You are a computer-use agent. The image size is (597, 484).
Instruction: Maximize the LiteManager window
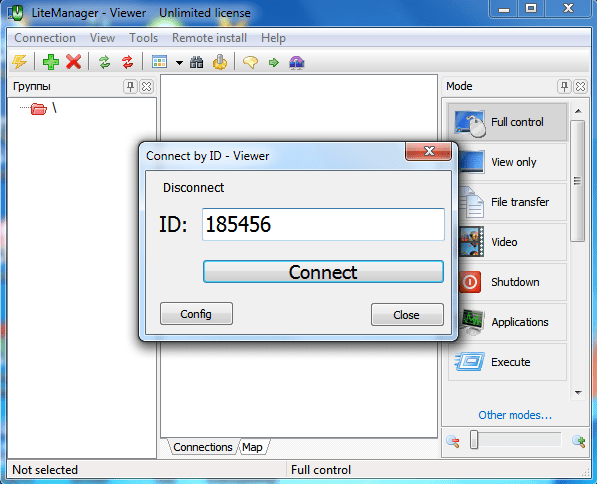(531, 8)
